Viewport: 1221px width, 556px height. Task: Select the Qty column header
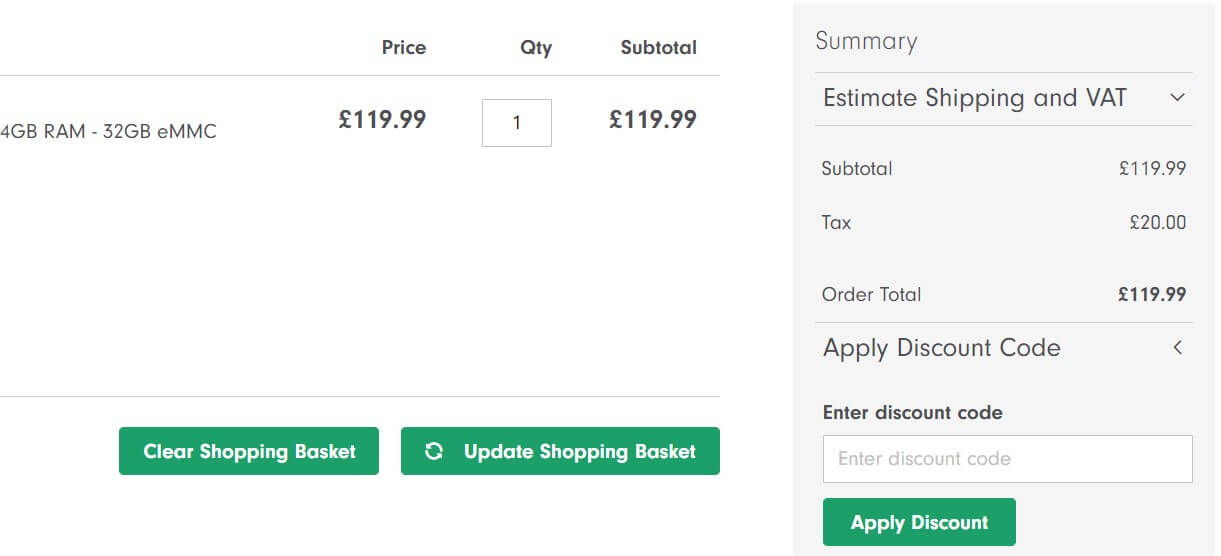pos(536,48)
